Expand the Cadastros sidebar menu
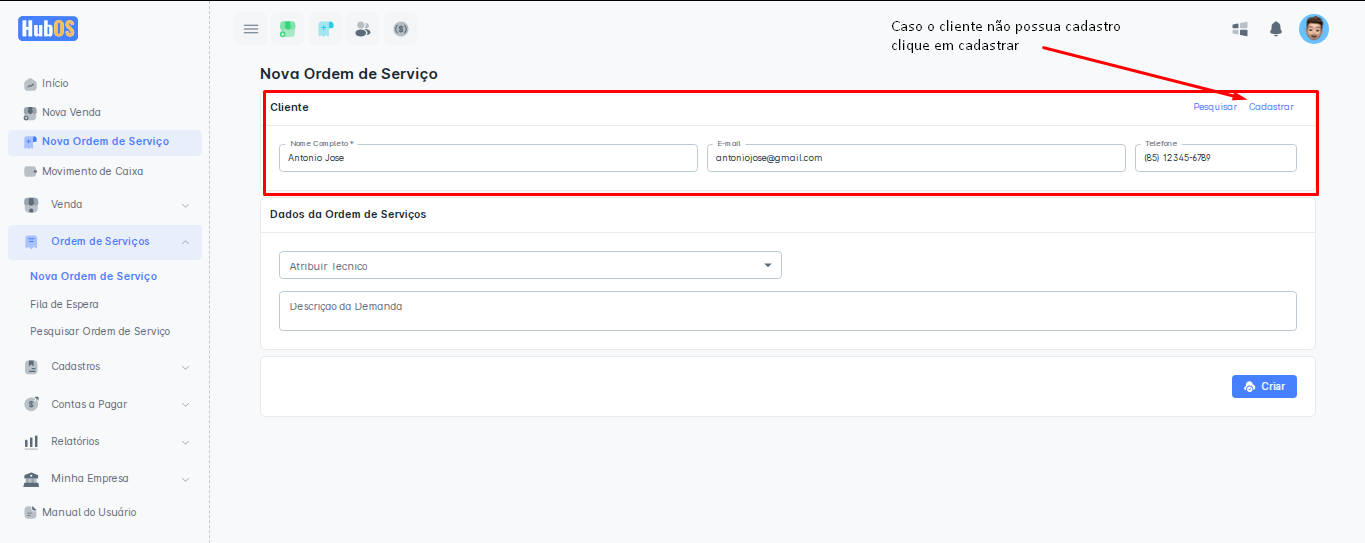Viewport: 1365px width, 543px height. pos(104,367)
